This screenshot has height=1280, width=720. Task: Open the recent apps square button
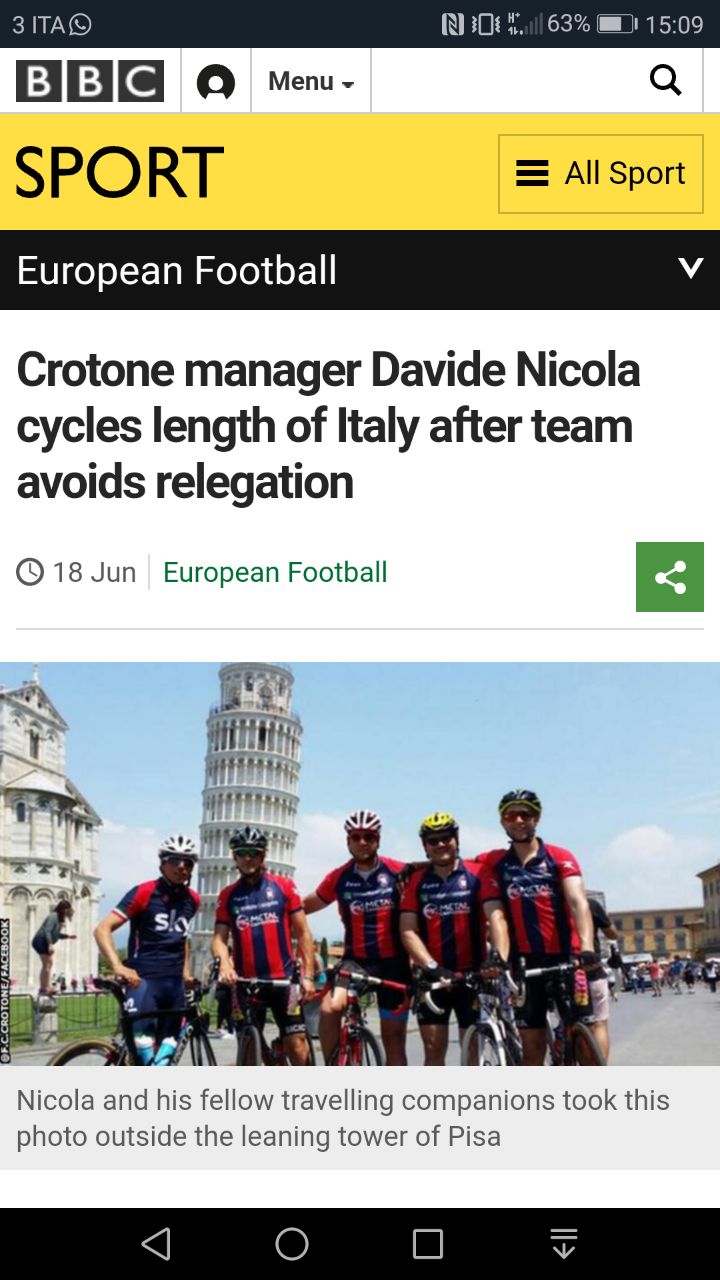428,1244
